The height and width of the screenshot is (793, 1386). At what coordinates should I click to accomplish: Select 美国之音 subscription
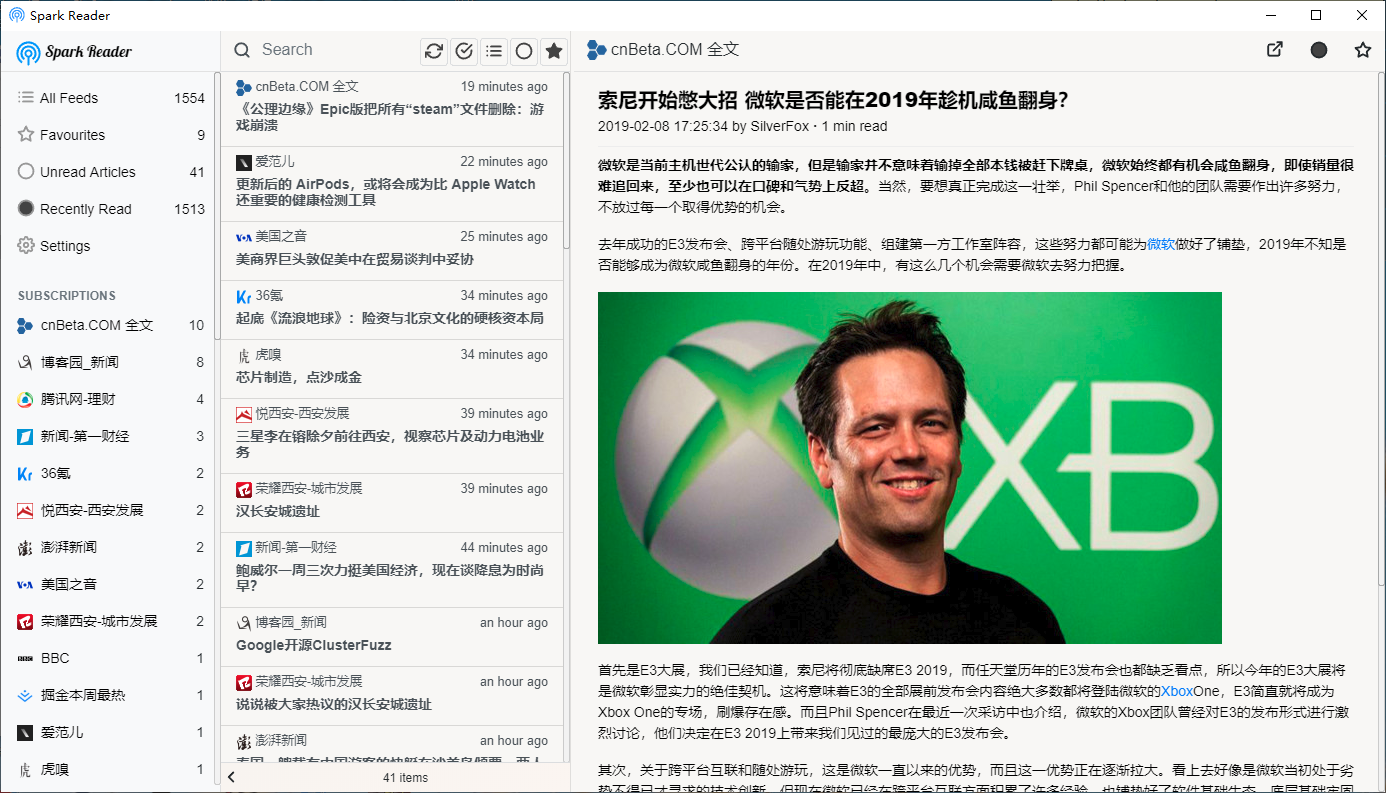pyautogui.click(x=110, y=584)
